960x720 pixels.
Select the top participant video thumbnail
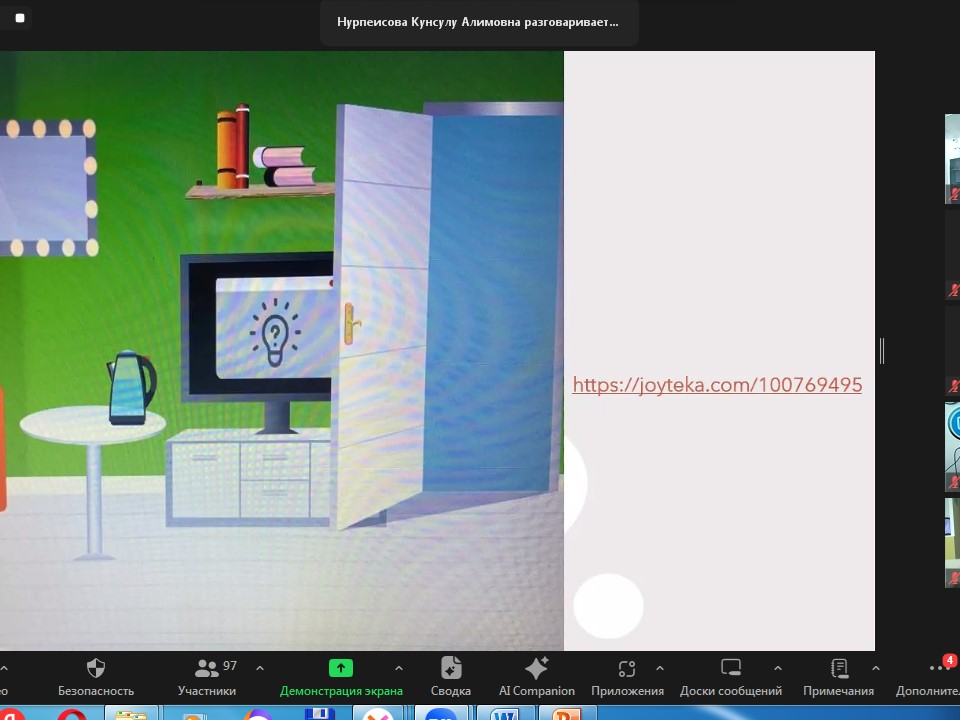pos(952,160)
